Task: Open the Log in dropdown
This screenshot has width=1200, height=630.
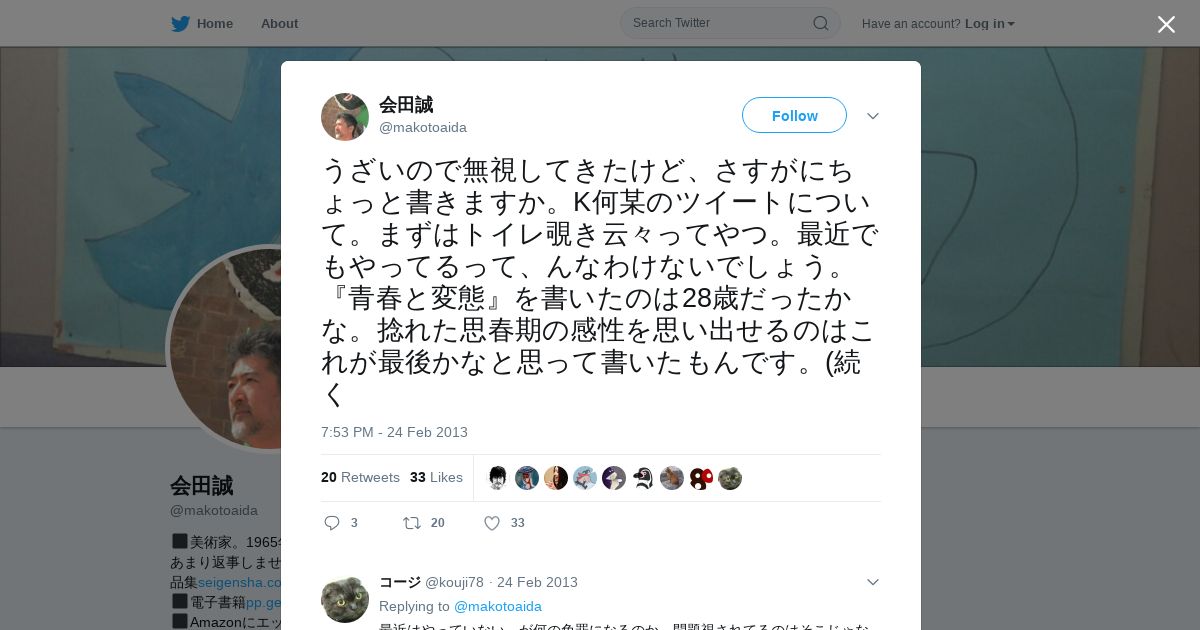Action: tap(989, 23)
